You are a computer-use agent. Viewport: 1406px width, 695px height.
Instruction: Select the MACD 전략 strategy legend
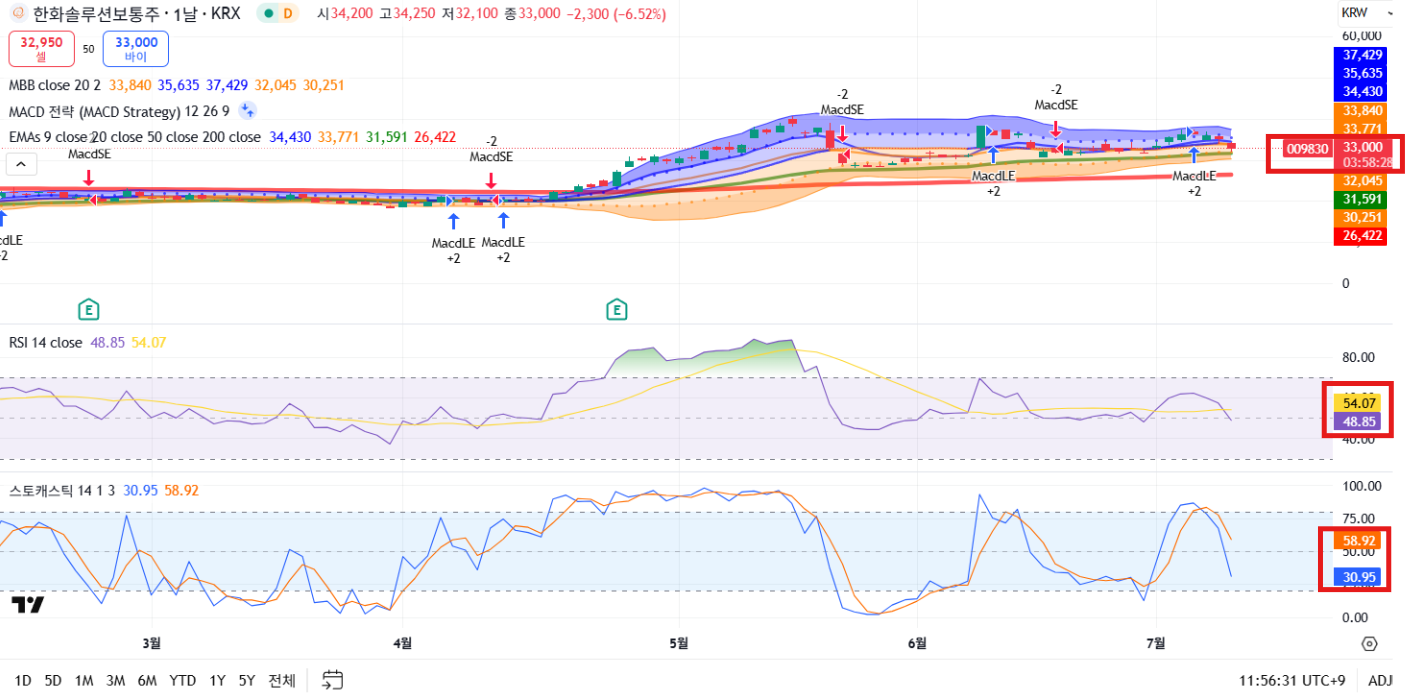pos(119,111)
